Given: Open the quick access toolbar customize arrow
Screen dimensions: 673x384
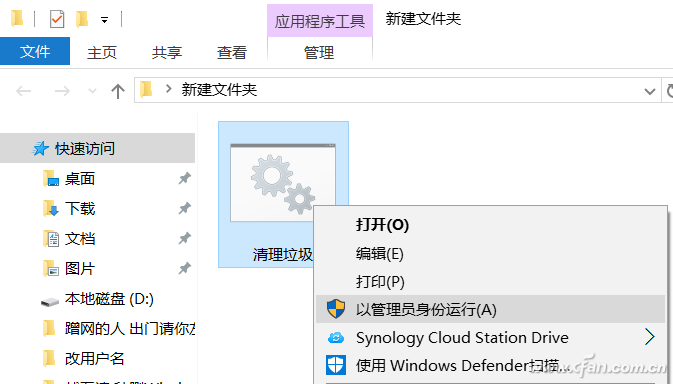Looking at the screenshot, I should click(104, 20).
